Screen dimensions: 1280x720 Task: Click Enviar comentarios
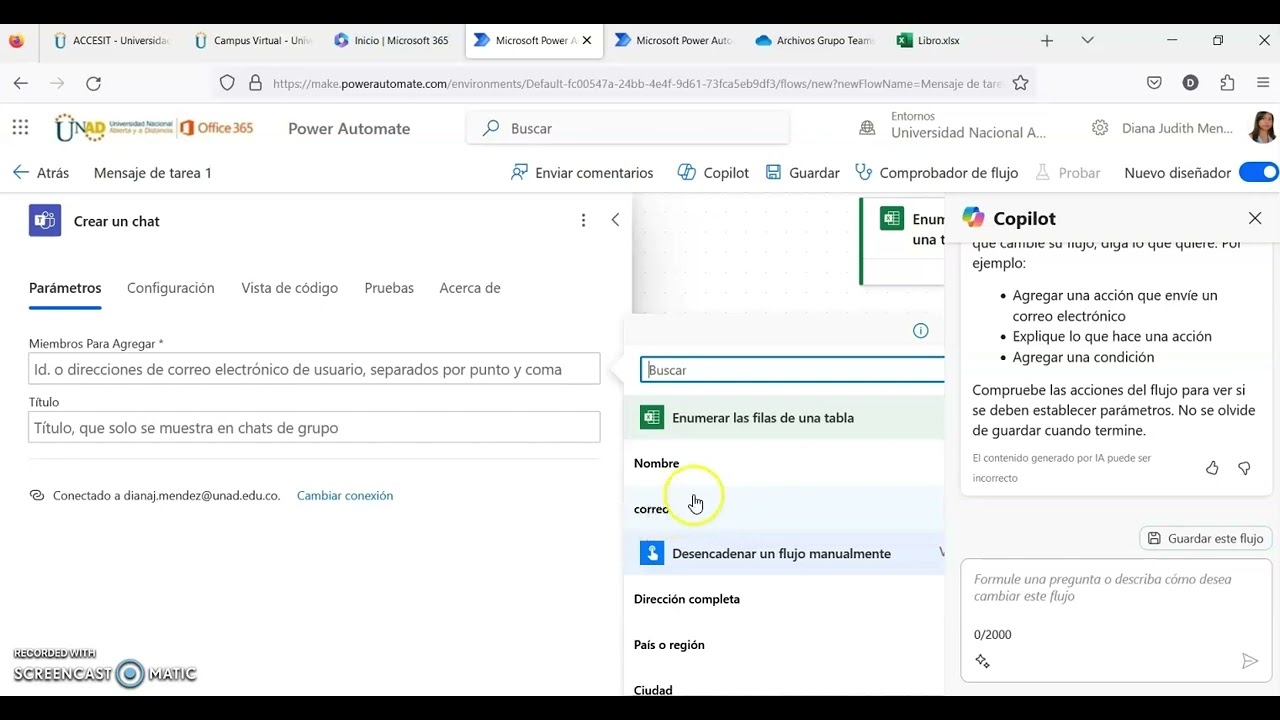pos(581,173)
